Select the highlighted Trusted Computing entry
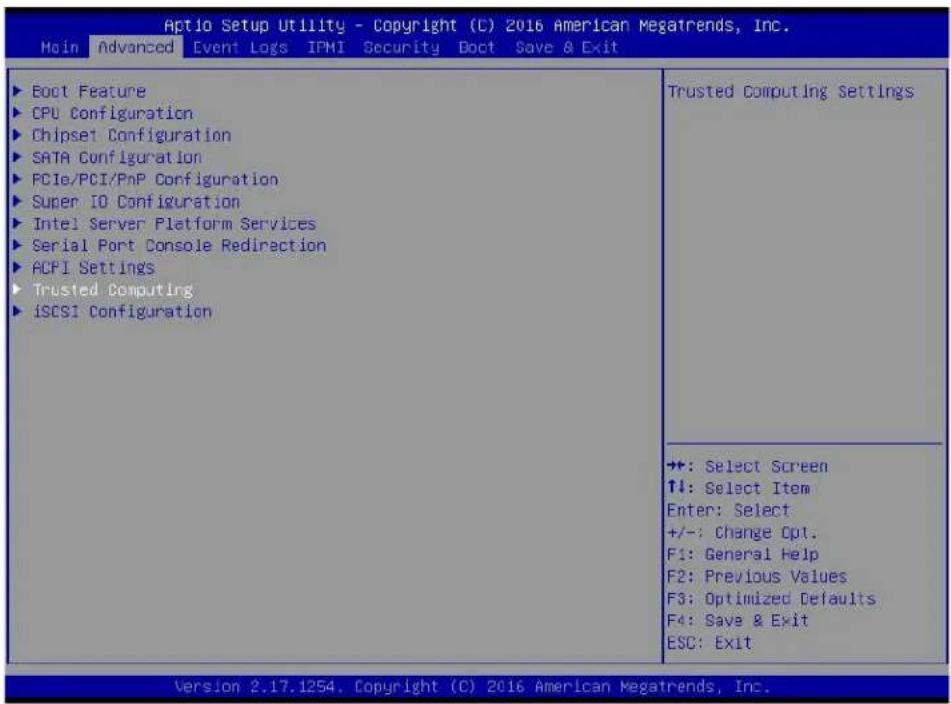Screen dimensions: 951x704 click(x=112, y=290)
